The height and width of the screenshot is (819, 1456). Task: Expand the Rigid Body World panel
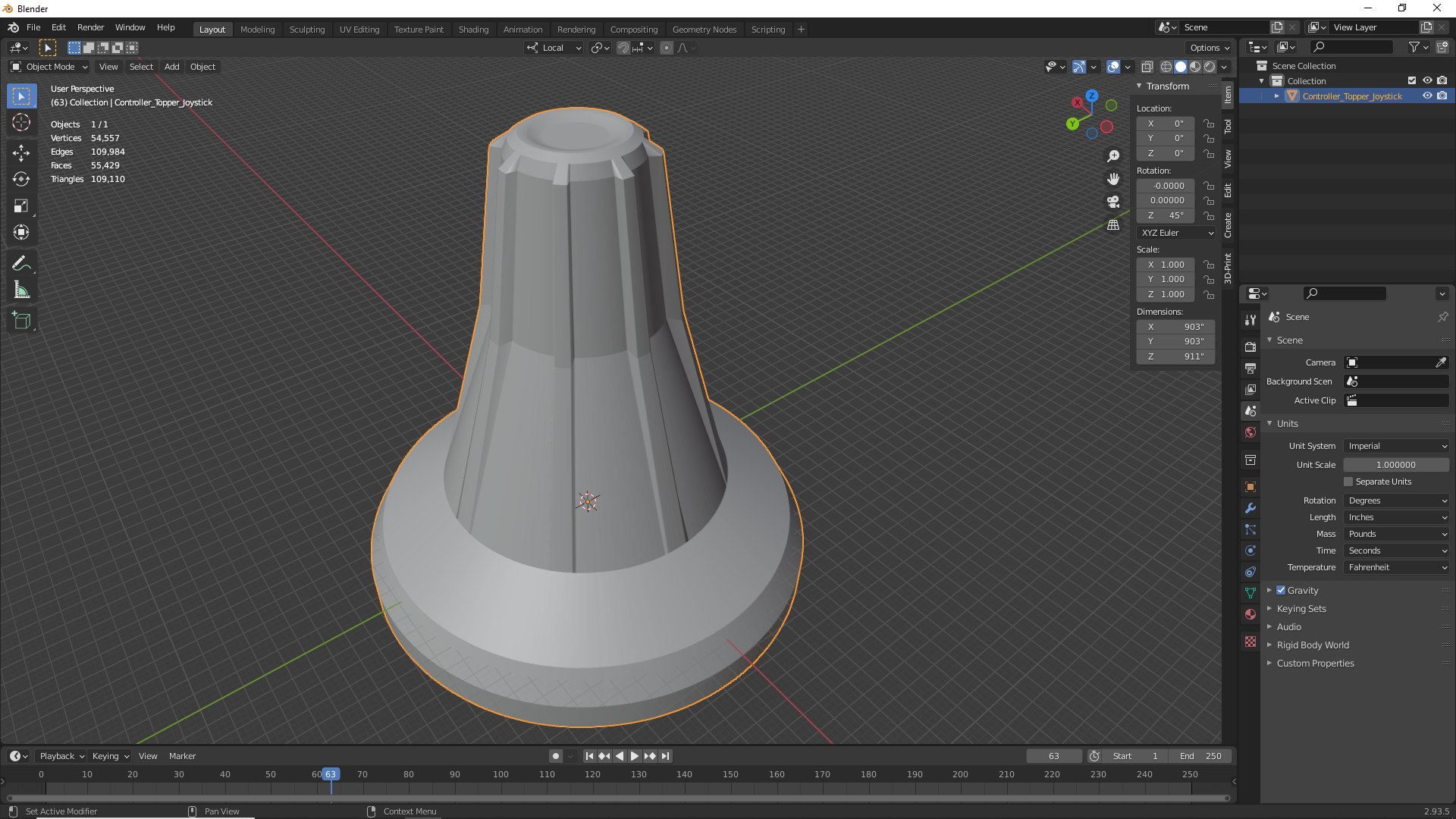(x=1312, y=645)
